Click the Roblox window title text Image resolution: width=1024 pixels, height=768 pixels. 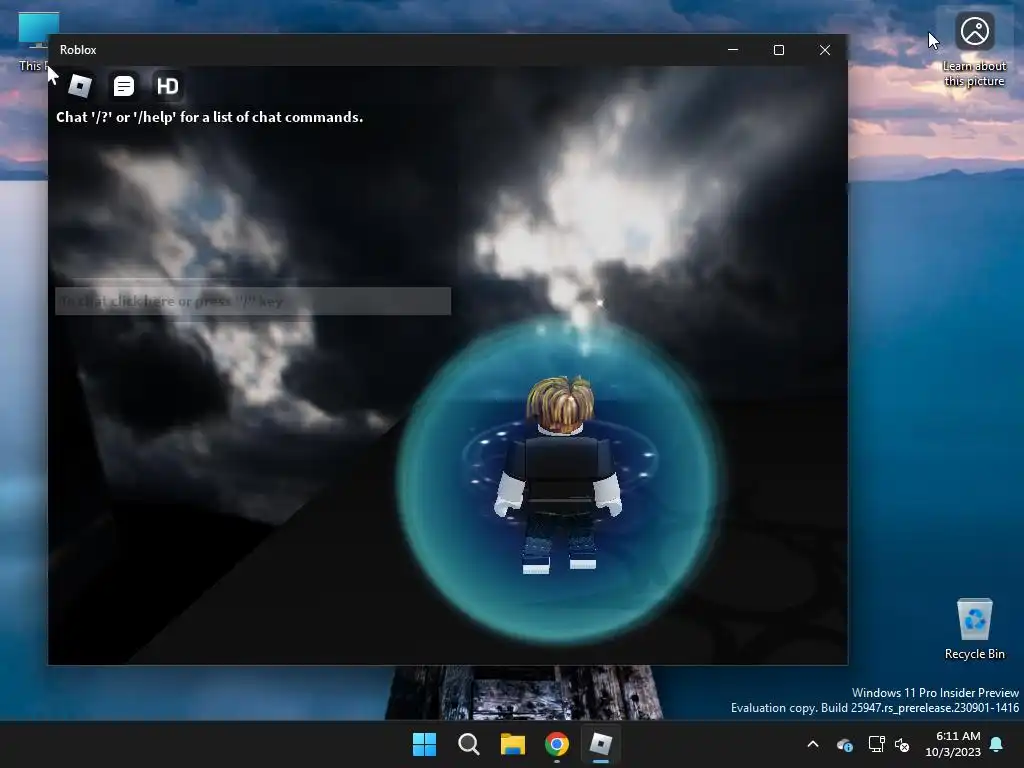(x=78, y=50)
